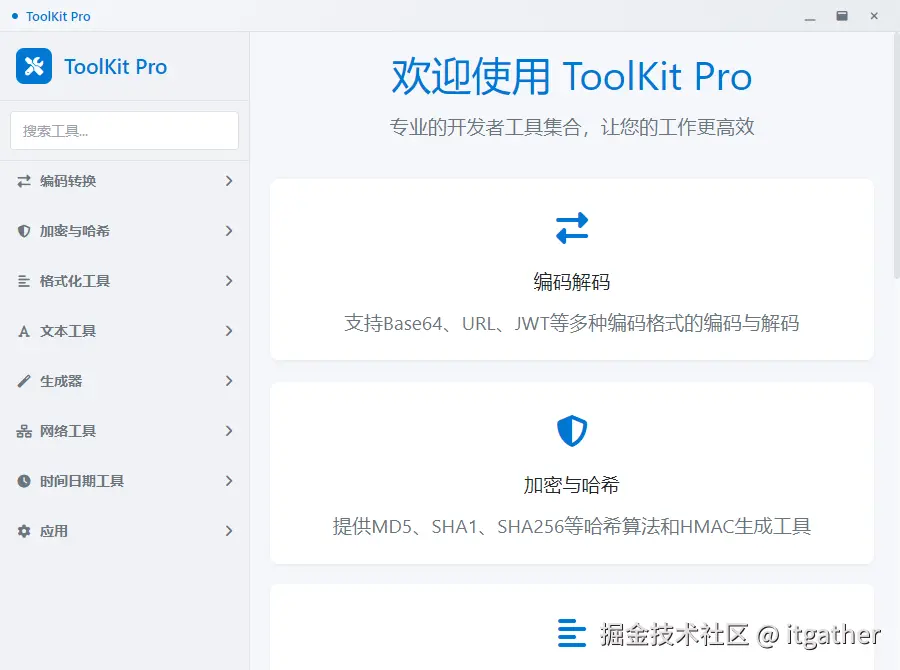The image size is (900, 670).
Task: Open the 生成器 category
Action: (125, 381)
